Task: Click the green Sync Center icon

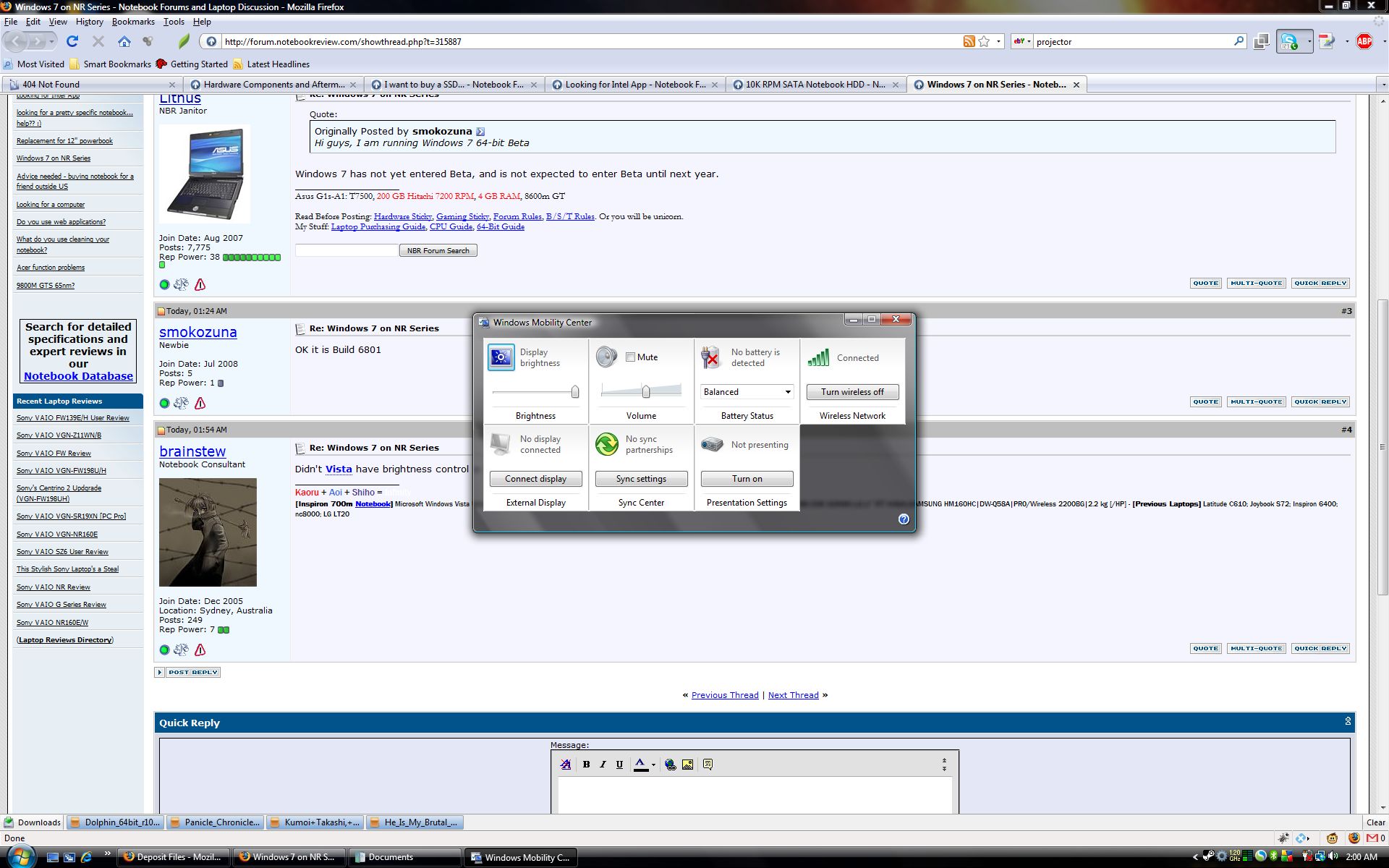Action: tap(606, 443)
